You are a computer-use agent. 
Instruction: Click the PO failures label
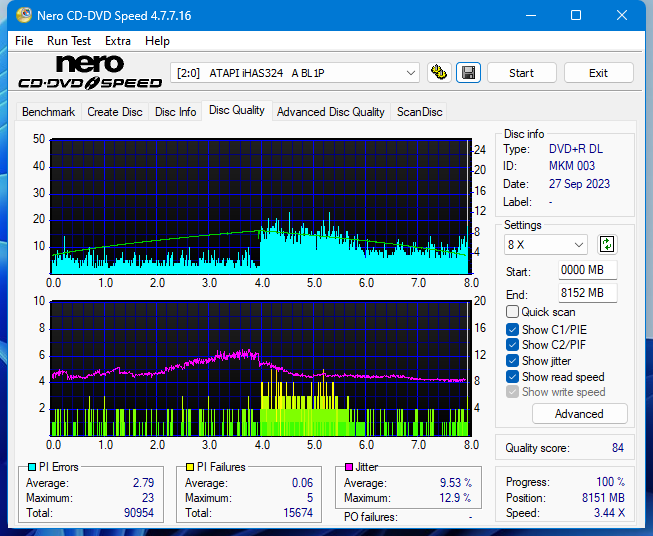coord(371,517)
